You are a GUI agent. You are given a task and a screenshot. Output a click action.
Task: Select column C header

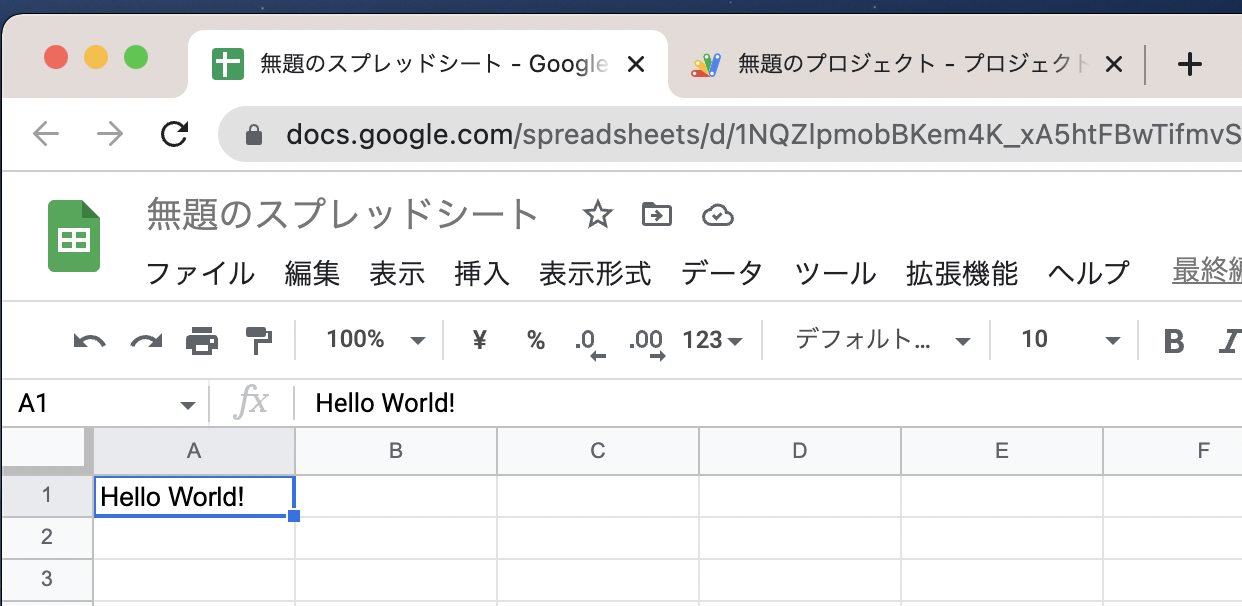pyautogui.click(x=598, y=451)
